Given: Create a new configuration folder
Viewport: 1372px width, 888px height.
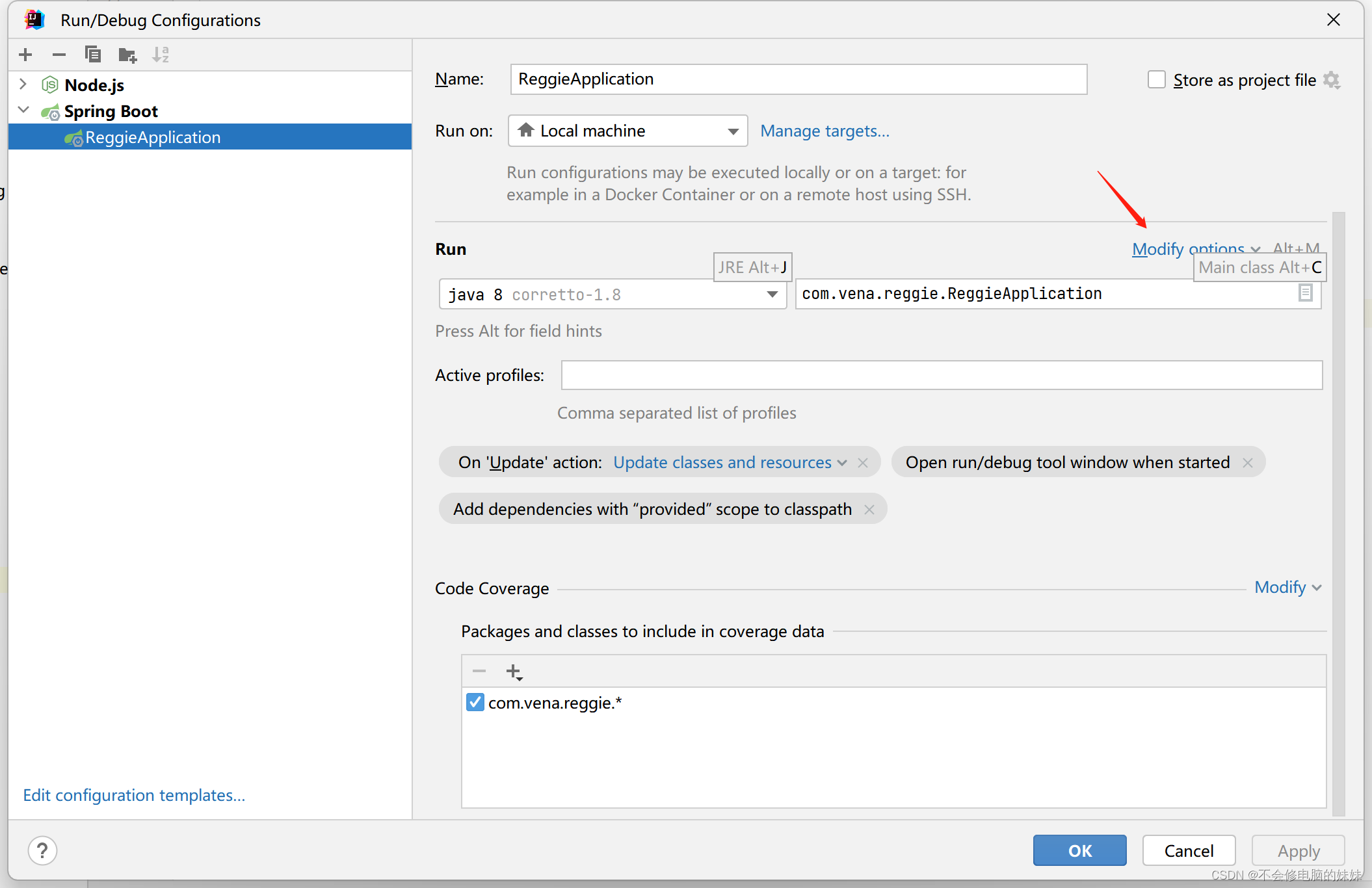Looking at the screenshot, I should click(x=127, y=55).
